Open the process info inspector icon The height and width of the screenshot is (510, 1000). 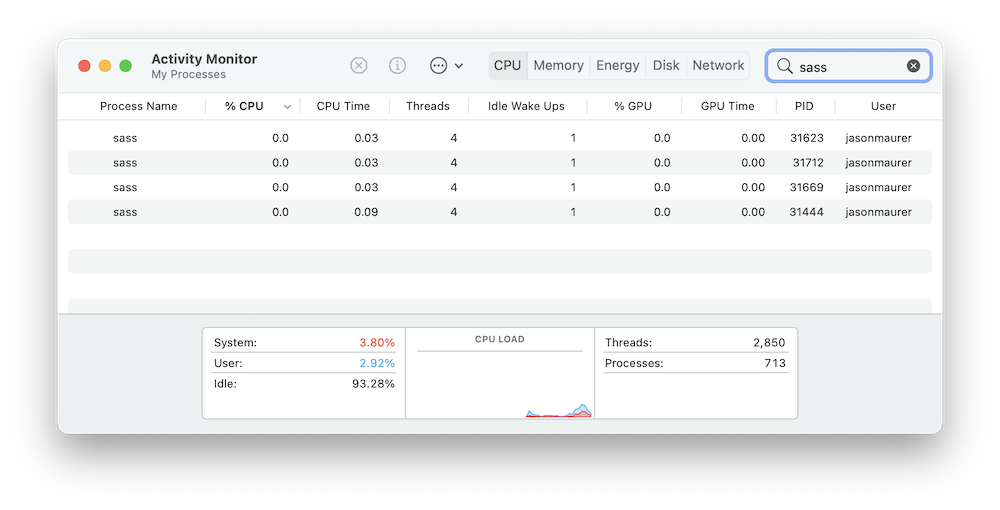coord(397,66)
